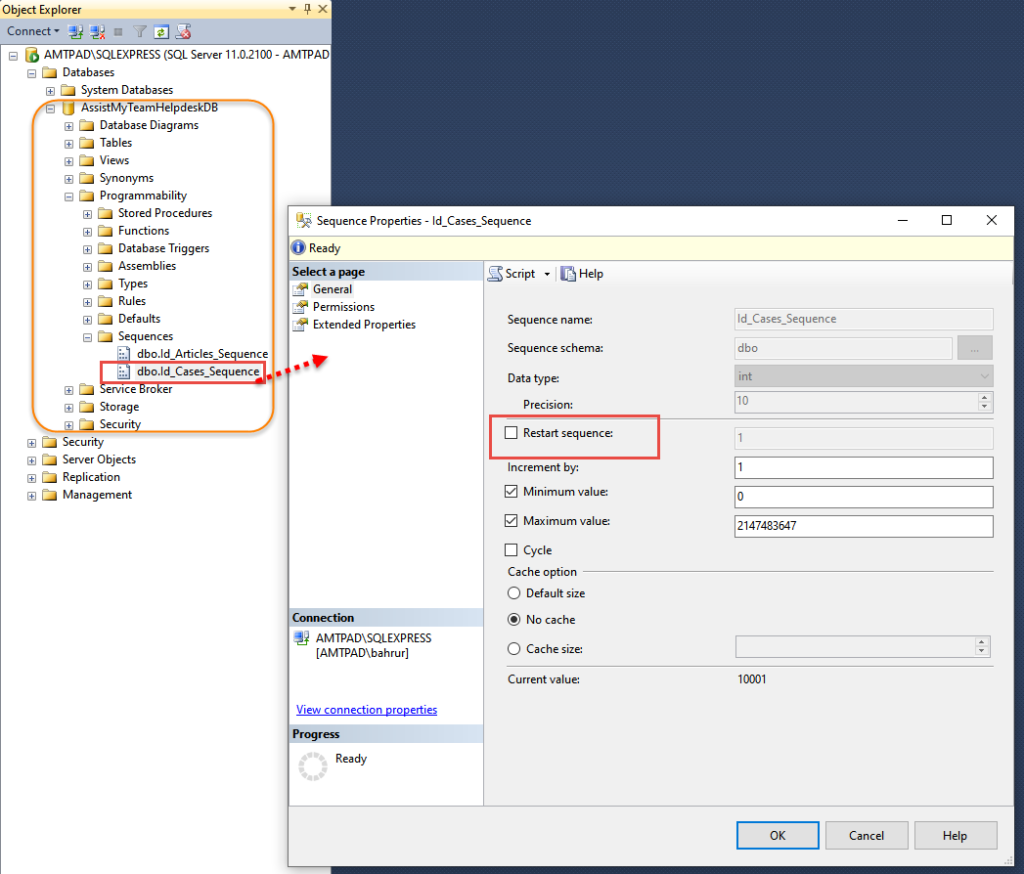This screenshot has height=874, width=1024.
Task: Collapse the Programmability node
Action: point(68,195)
